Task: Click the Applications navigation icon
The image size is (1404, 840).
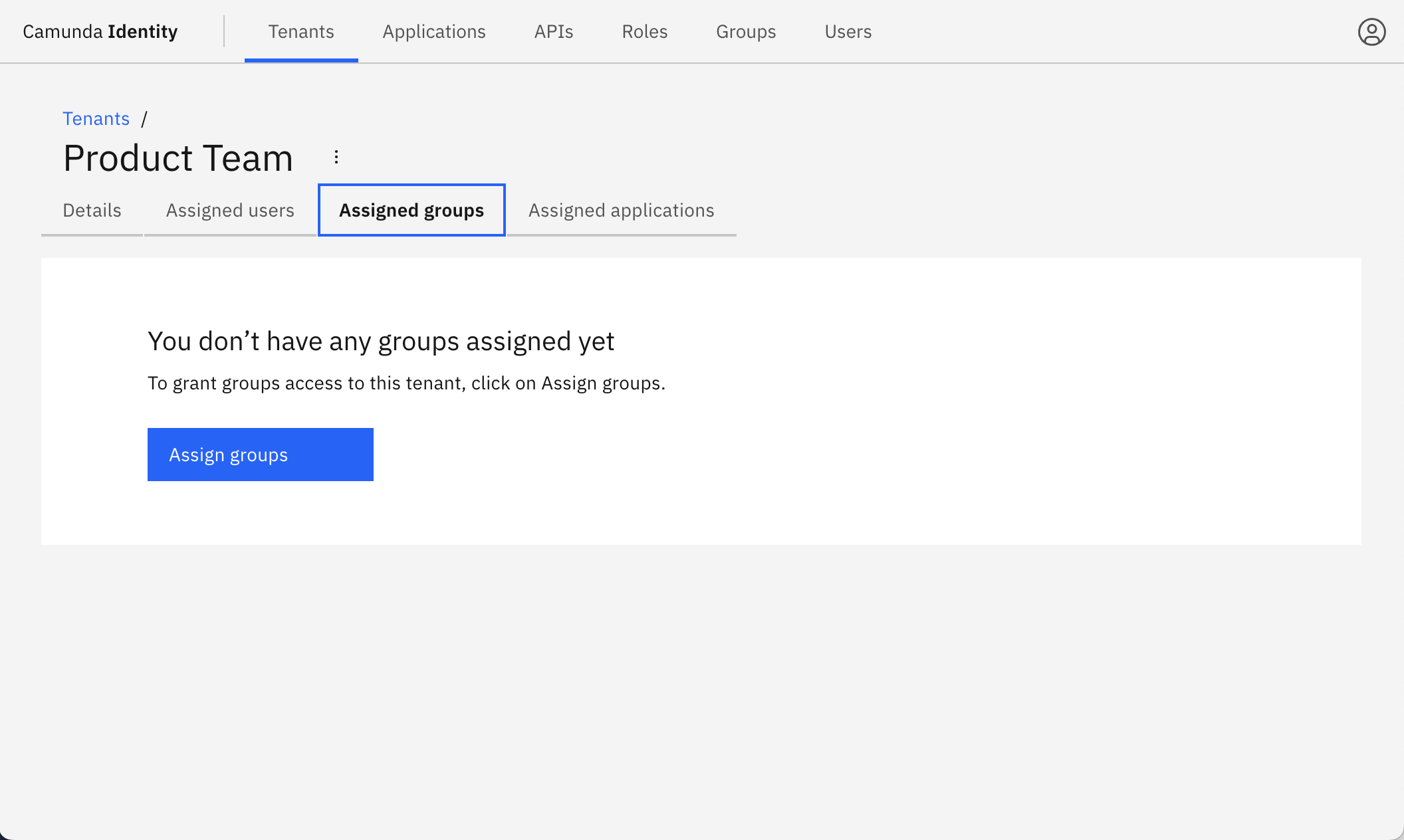Action: 434,30
